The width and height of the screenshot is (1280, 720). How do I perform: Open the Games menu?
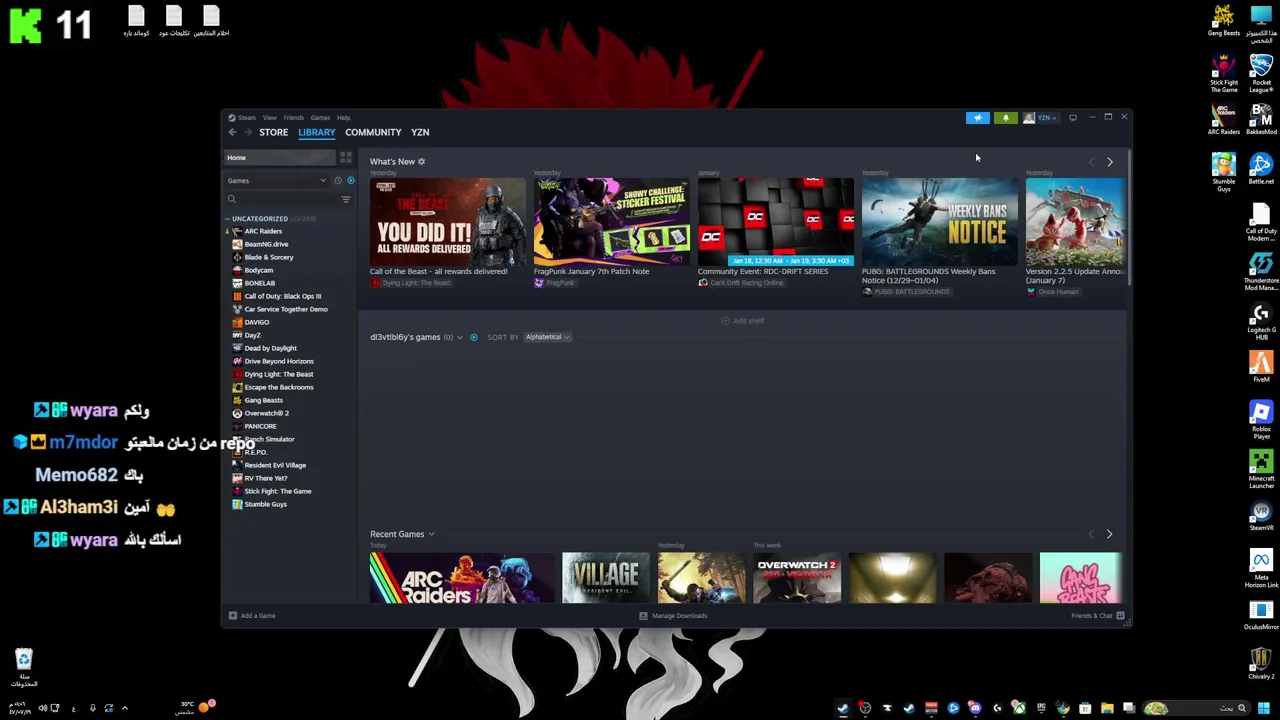(320, 118)
